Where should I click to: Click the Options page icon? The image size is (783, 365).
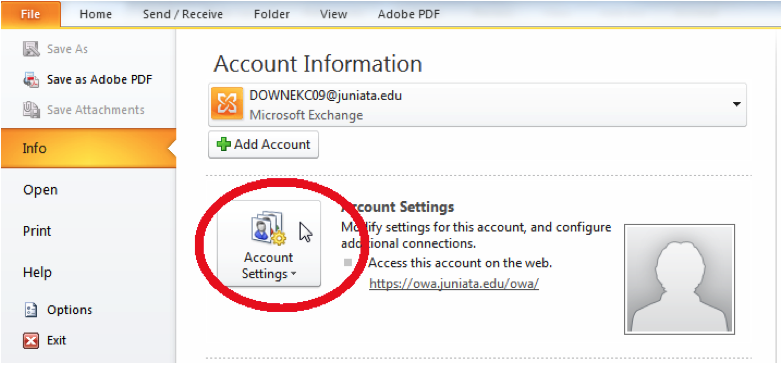pyautogui.click(x=31, y=310)
